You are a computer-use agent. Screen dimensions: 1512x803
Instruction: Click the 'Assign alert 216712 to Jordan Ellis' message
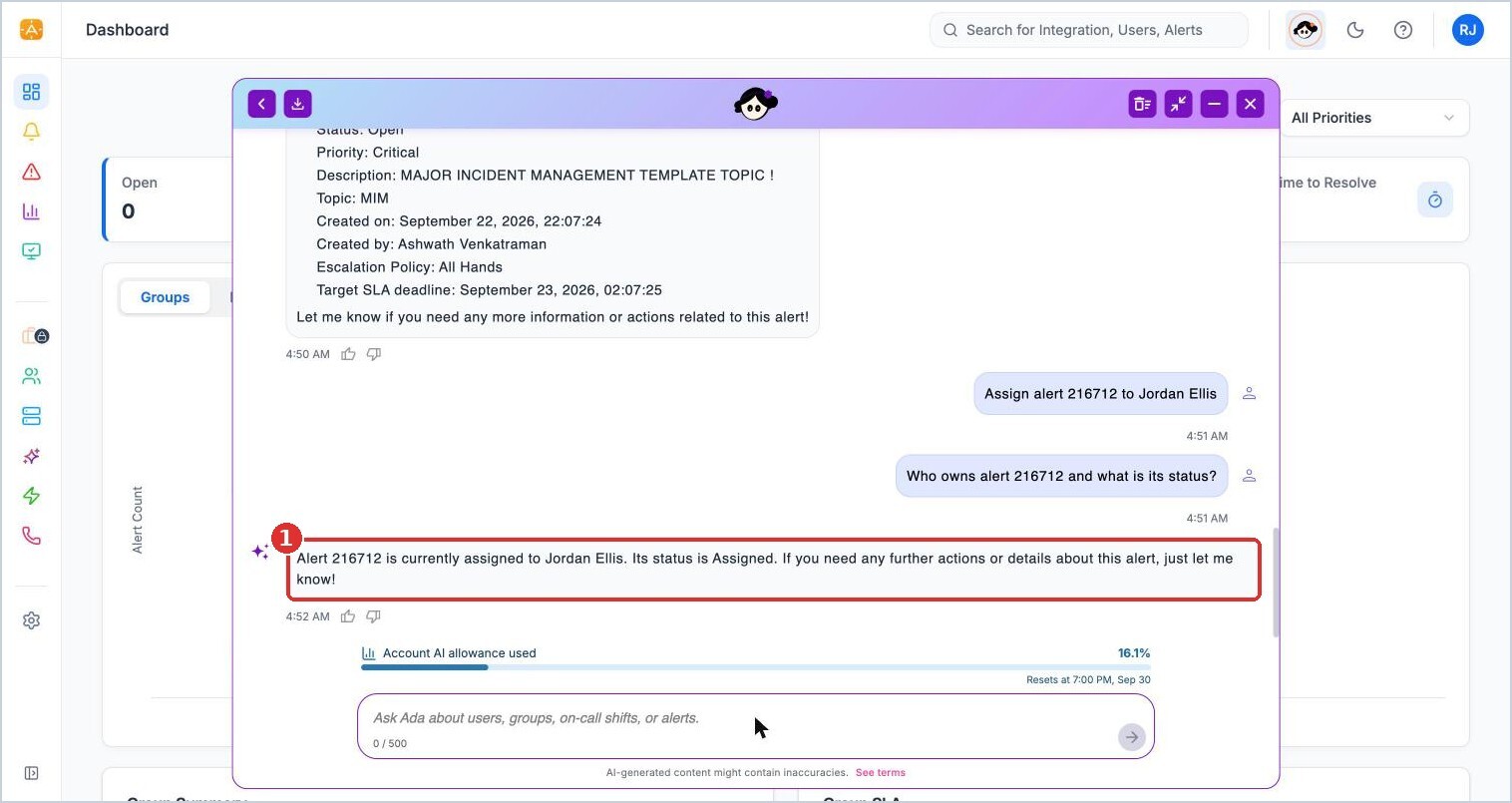(1100, 394)
